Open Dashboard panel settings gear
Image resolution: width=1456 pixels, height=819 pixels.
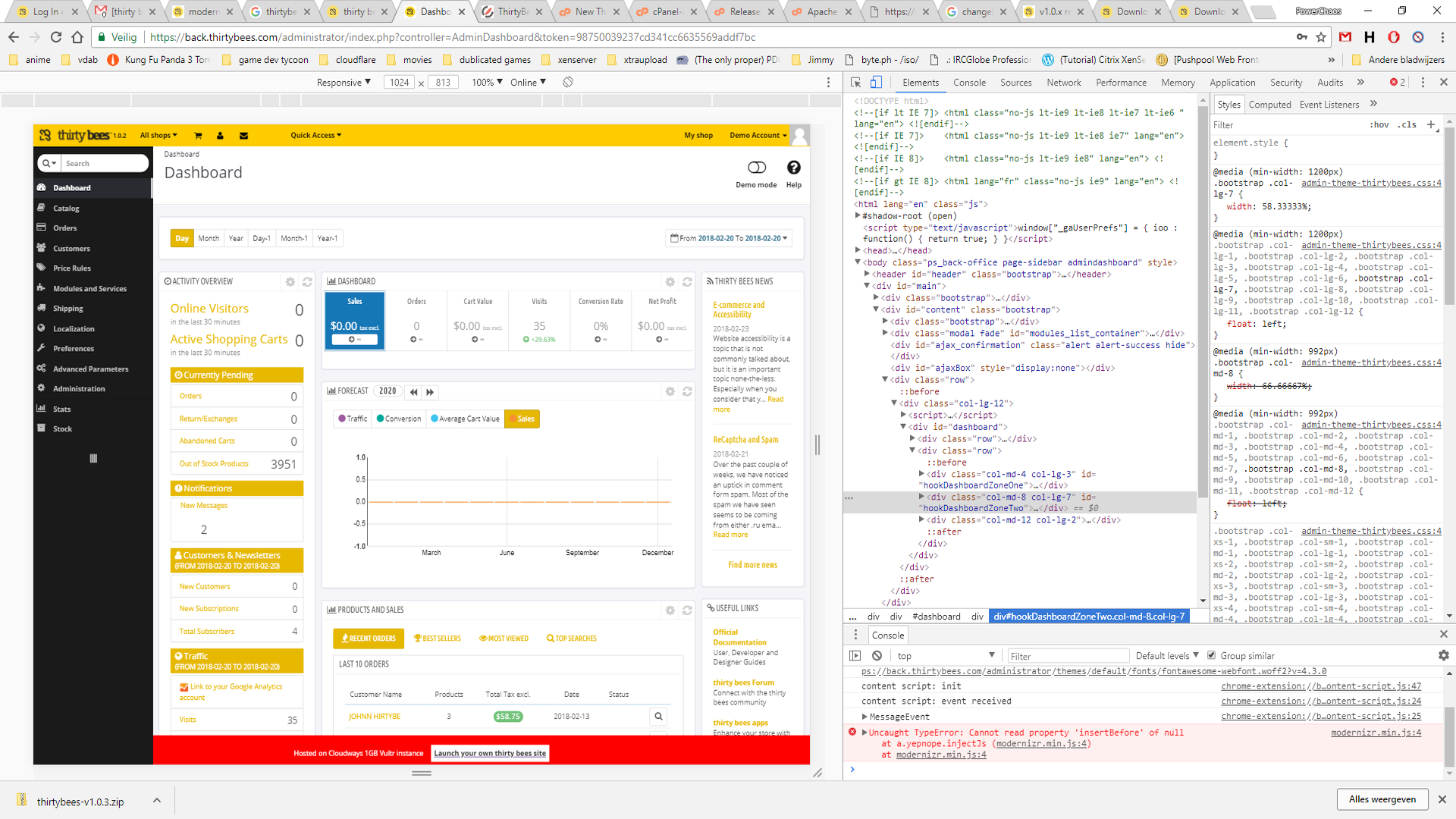click(670, 281)
